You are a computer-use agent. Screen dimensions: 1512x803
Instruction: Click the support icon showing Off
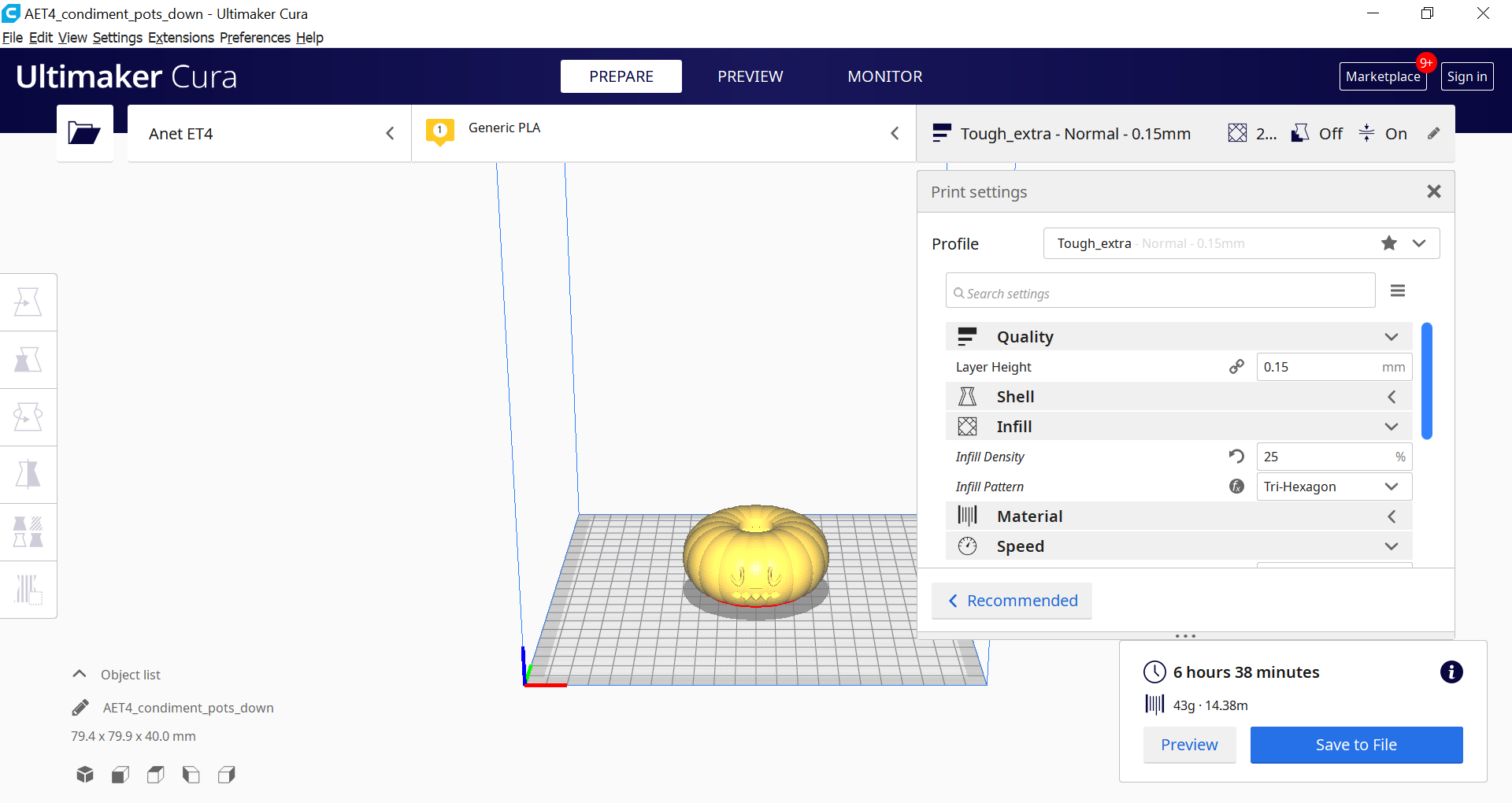coord(1300,133)
